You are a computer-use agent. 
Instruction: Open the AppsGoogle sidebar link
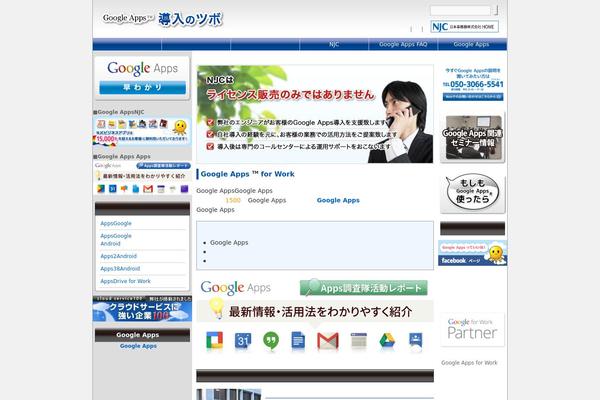(x=116, y=223)
